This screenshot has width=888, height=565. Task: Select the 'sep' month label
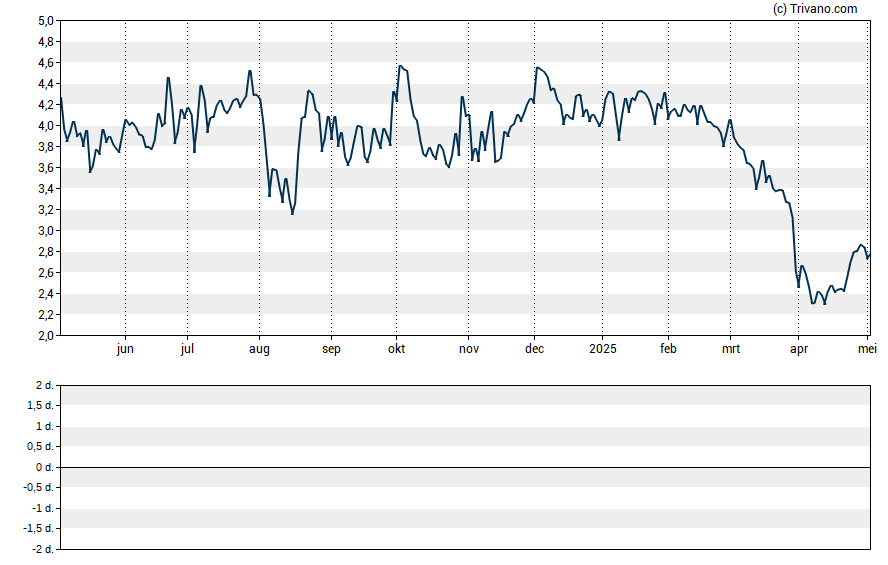click(331, 349)
